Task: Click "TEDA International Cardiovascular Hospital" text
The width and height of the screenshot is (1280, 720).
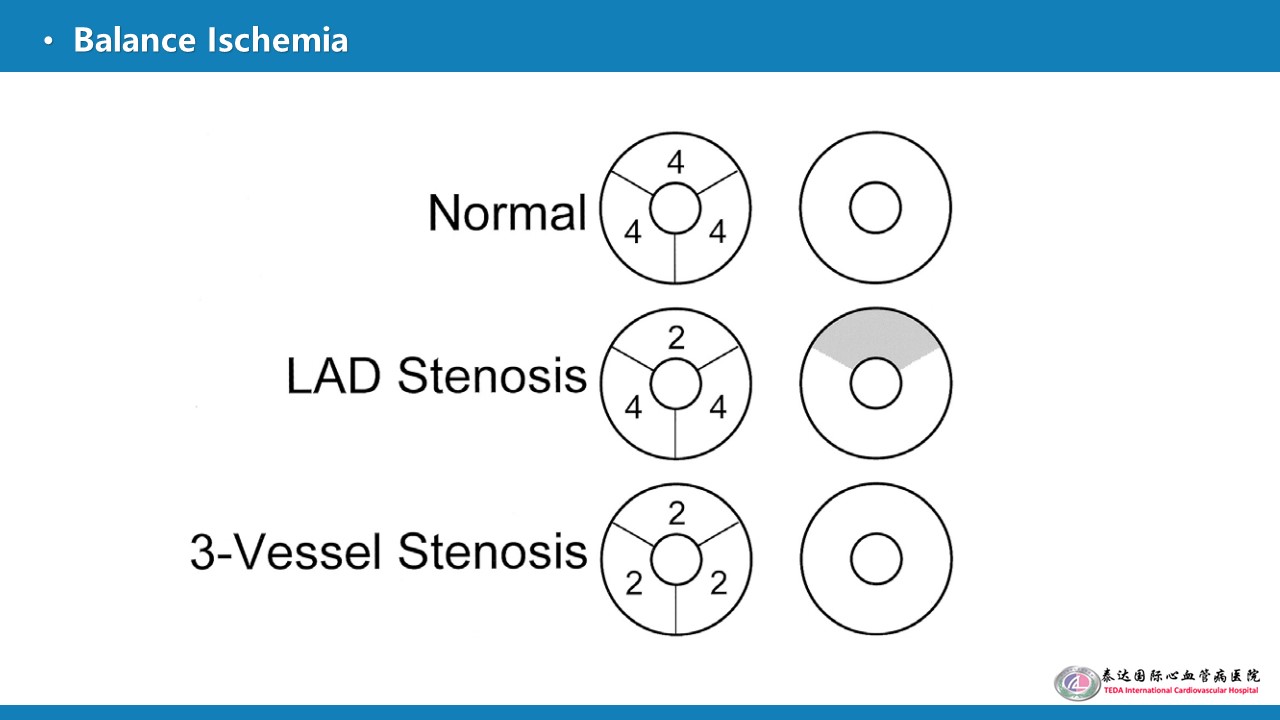Action: pyautogui.click(x=1181, y=691)
